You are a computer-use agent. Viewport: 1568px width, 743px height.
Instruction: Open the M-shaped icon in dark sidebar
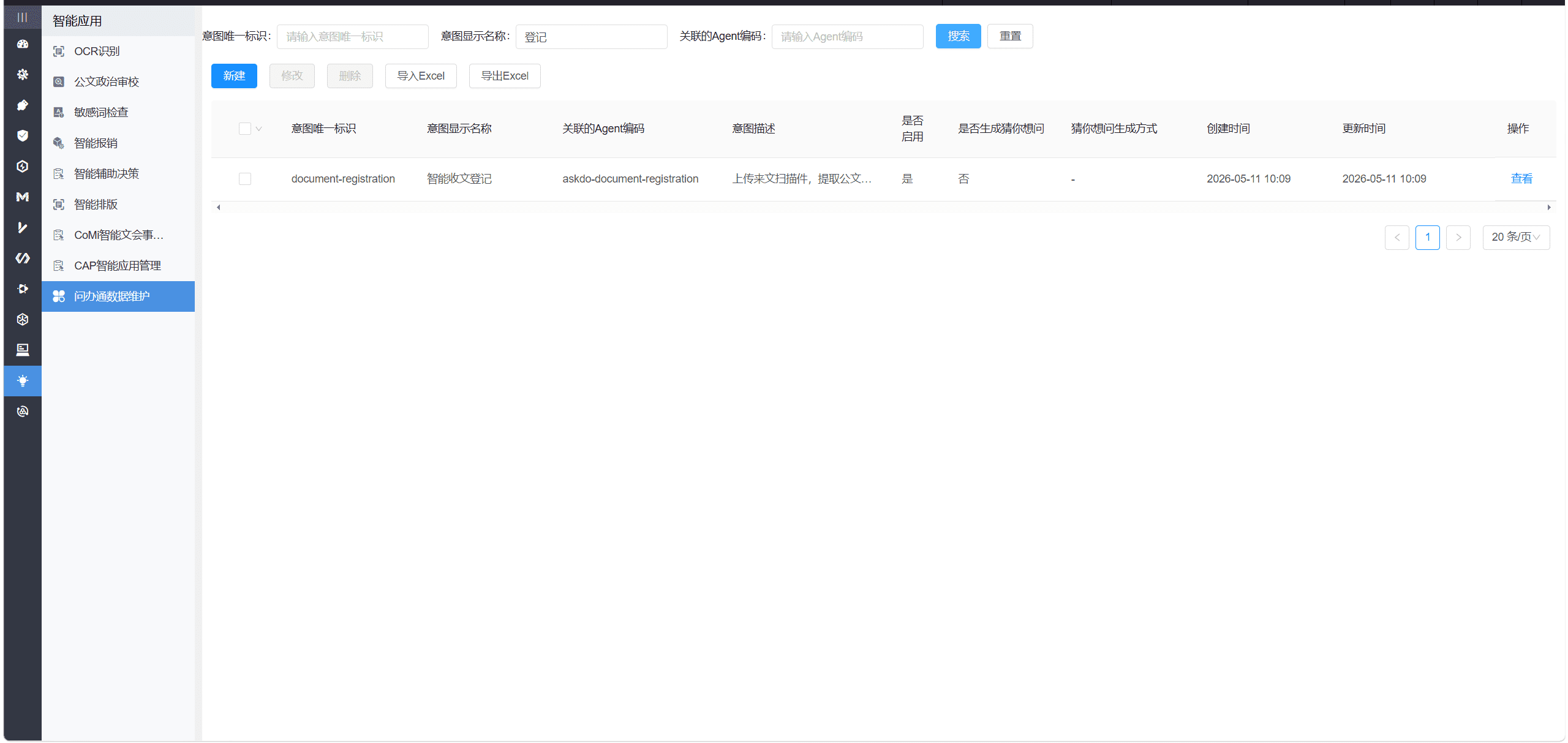click(x=23, y=197)
